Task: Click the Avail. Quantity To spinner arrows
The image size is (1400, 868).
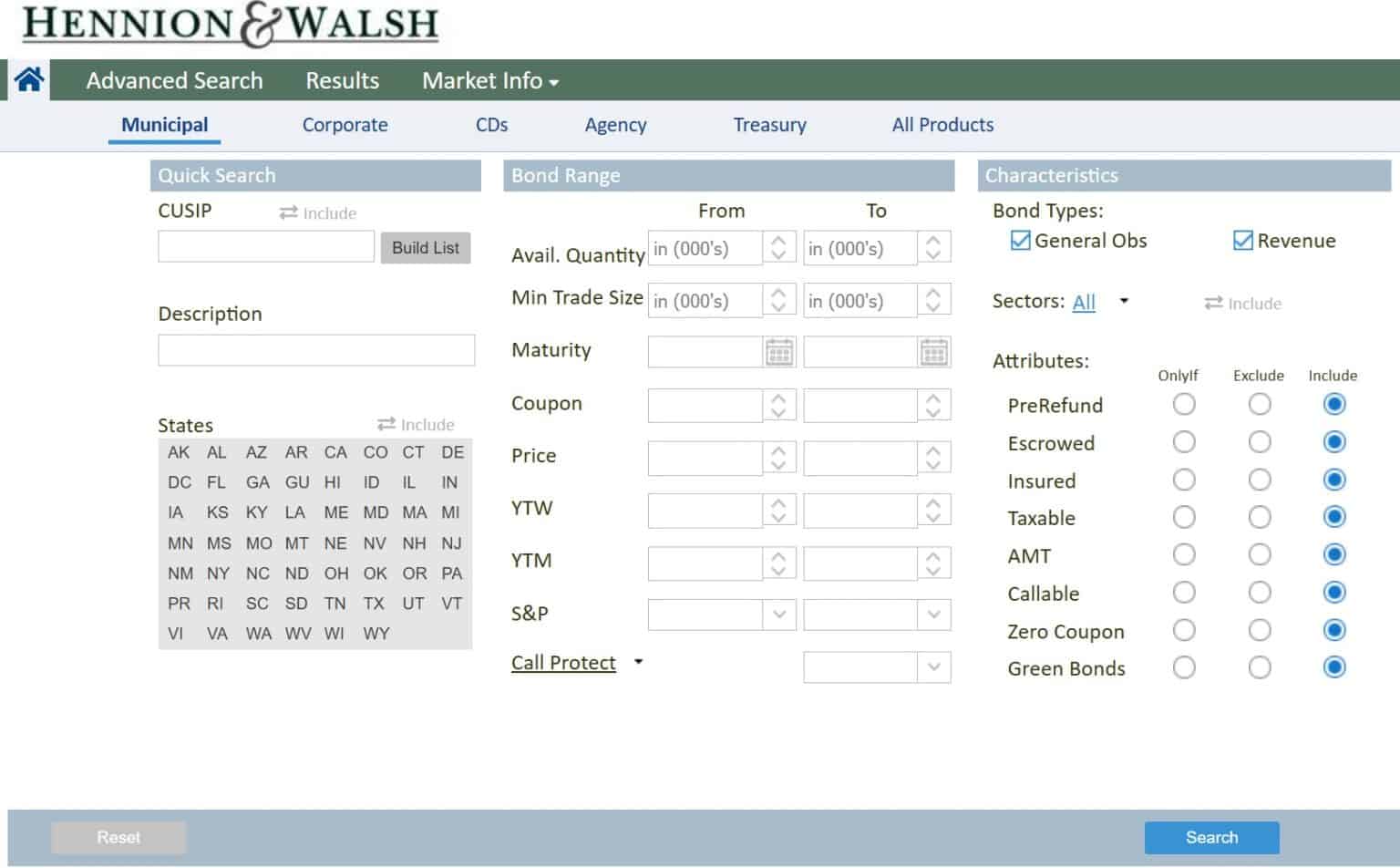Action: [x=933, y=247]
